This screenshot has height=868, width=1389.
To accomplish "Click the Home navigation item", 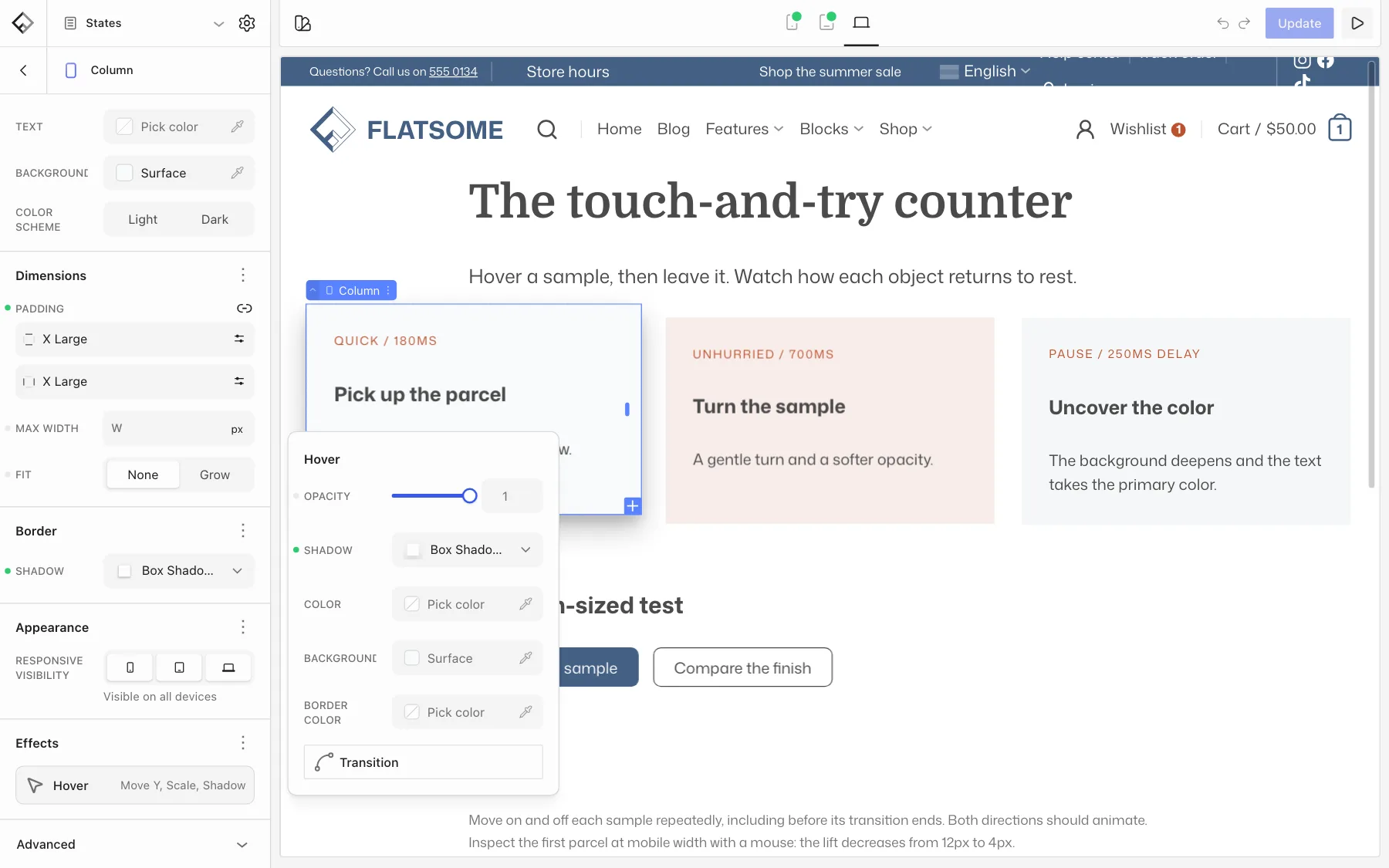I will coord(620,129).
